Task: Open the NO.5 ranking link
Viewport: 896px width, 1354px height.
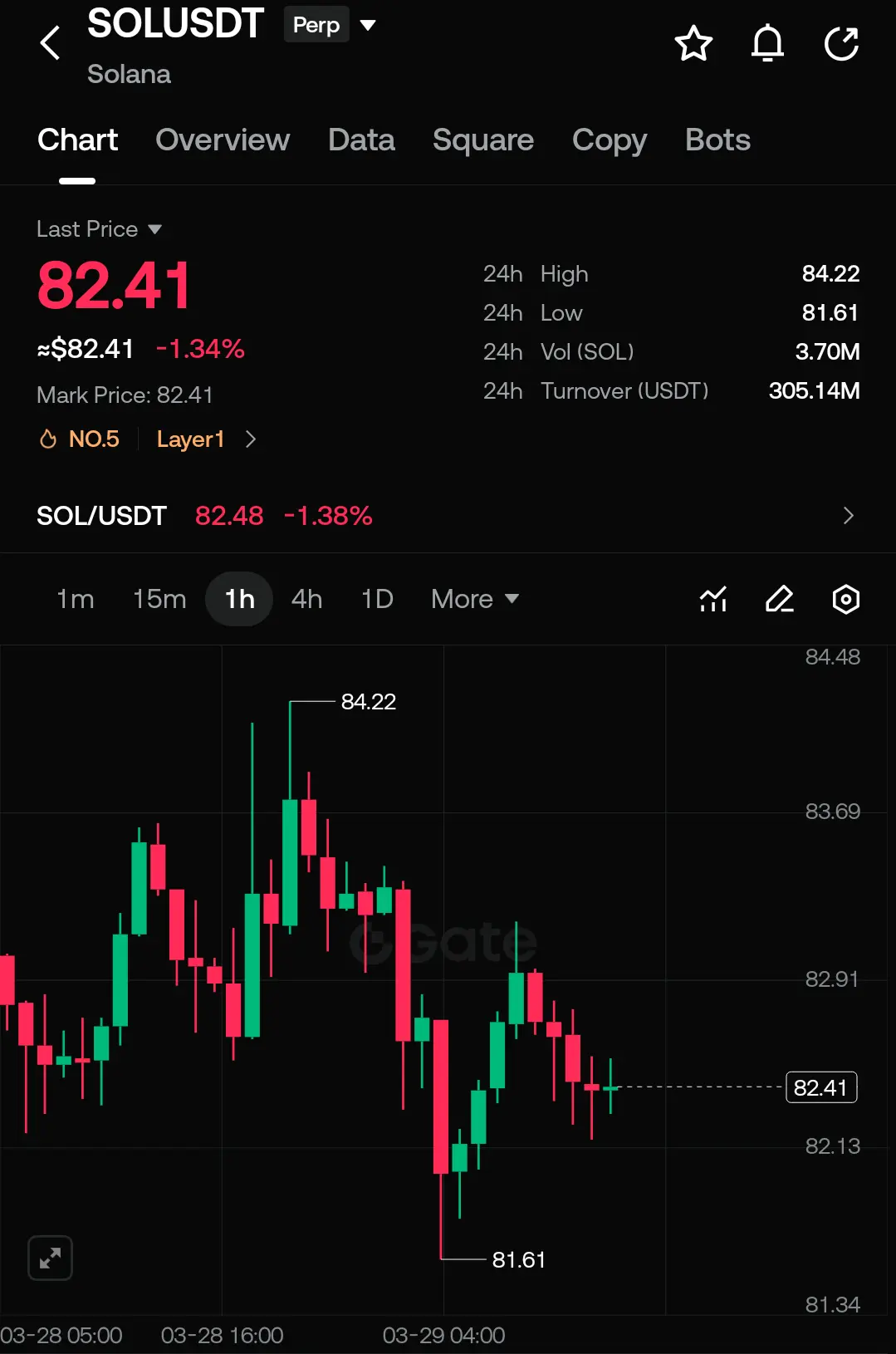Action: point(94,439)
